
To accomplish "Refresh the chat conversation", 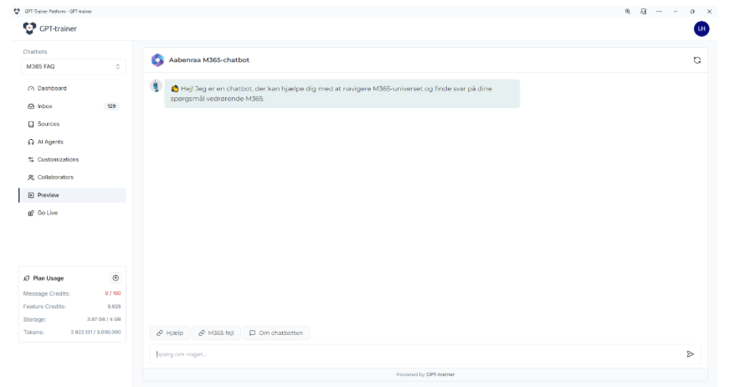I will (x=697, y=60).
